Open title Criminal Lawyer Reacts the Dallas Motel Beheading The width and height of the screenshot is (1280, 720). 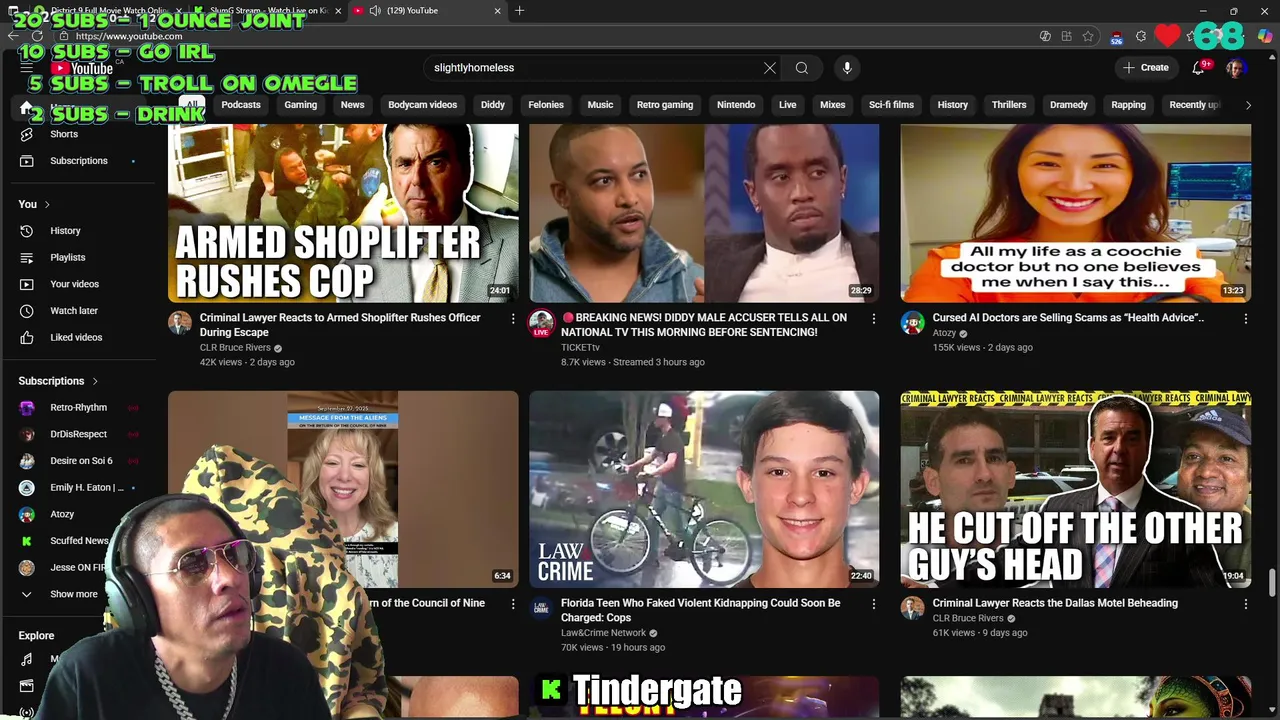point(1055,603)
